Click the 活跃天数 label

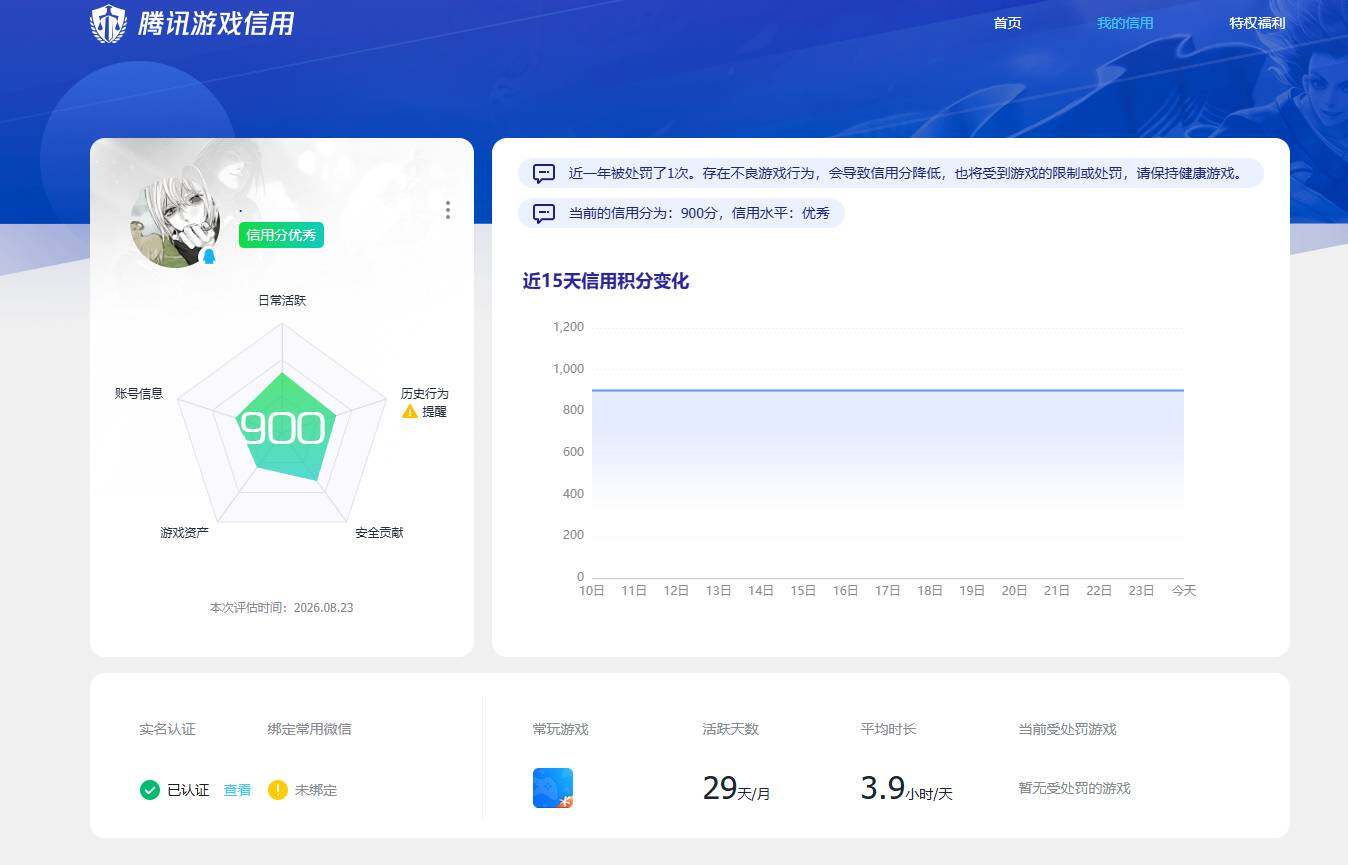click(x=730, y=729)
